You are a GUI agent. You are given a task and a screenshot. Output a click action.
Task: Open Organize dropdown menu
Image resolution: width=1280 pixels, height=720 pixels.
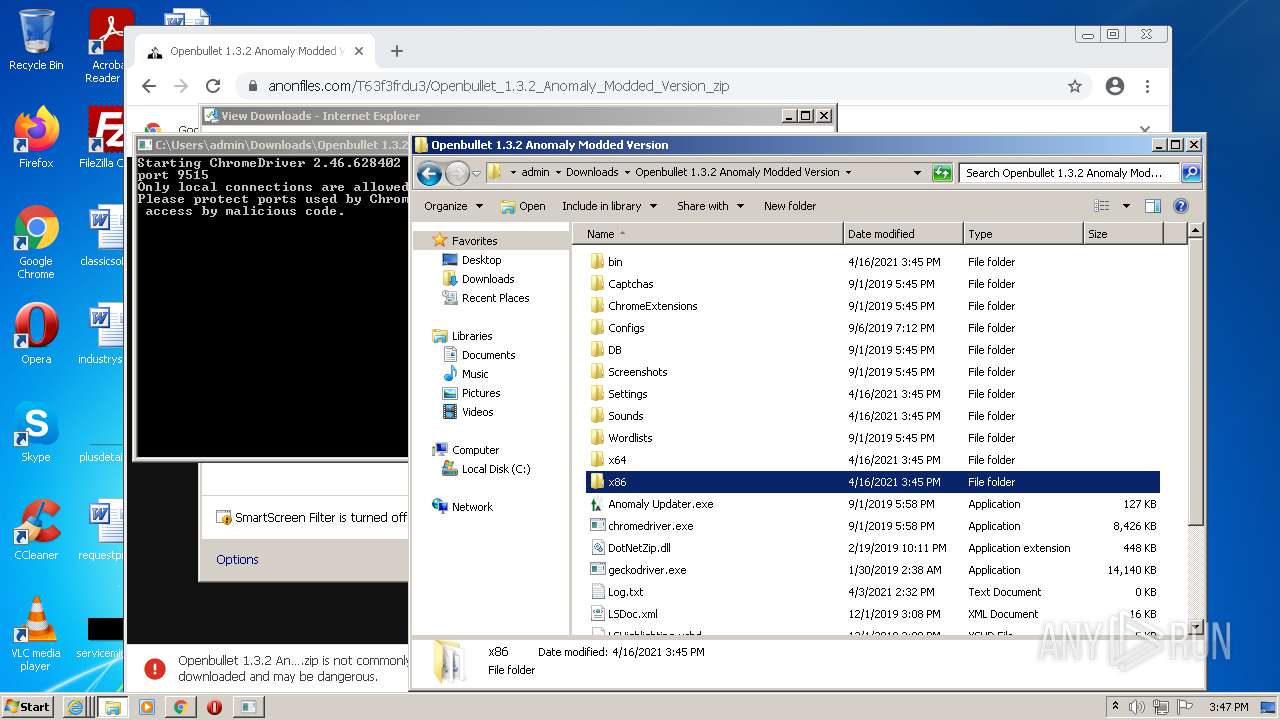(453, 206)
